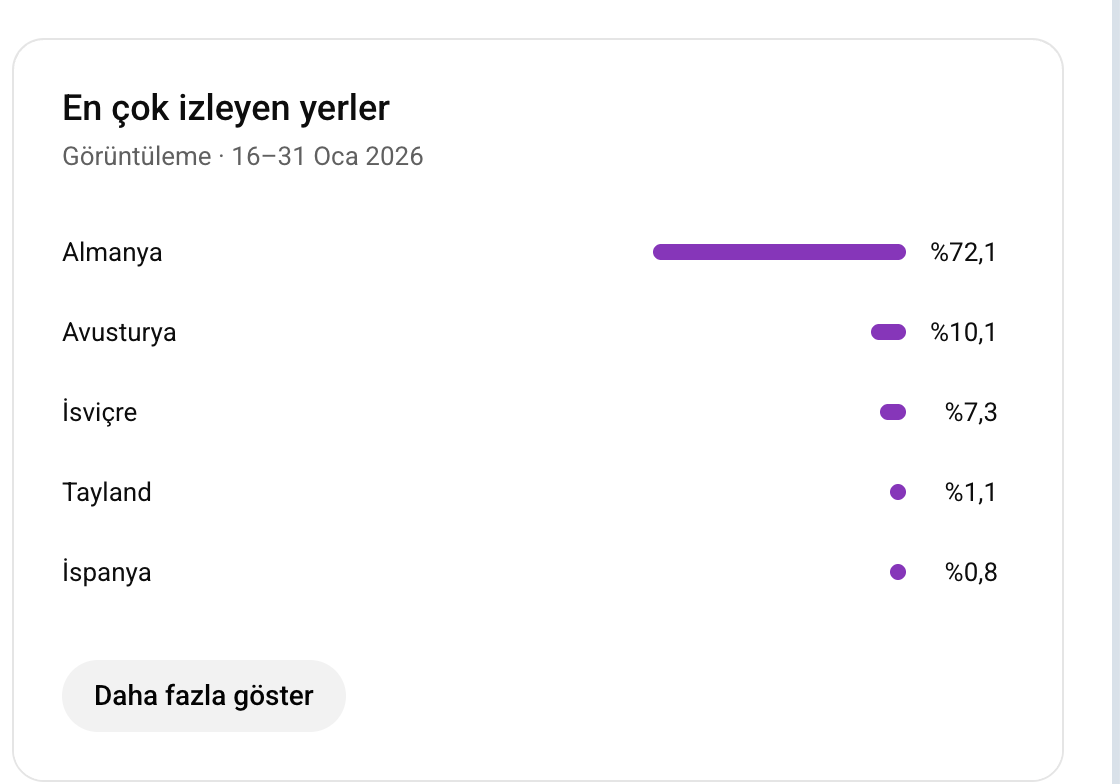1120x784 pixels.
Task: Click the "Daha fazla göster" button
Action: click(204, 696)
